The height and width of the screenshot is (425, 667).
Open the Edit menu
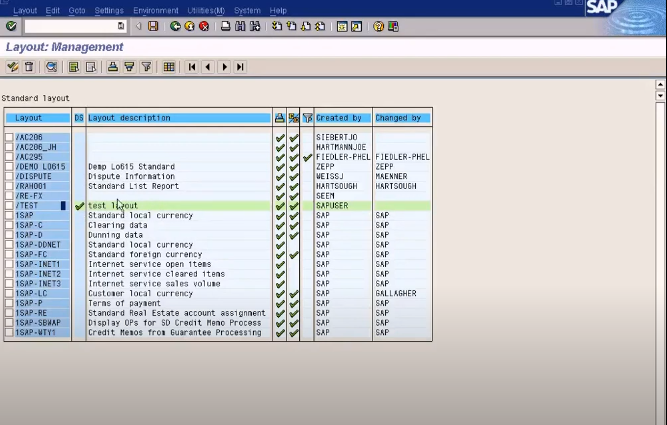(53, 11)
